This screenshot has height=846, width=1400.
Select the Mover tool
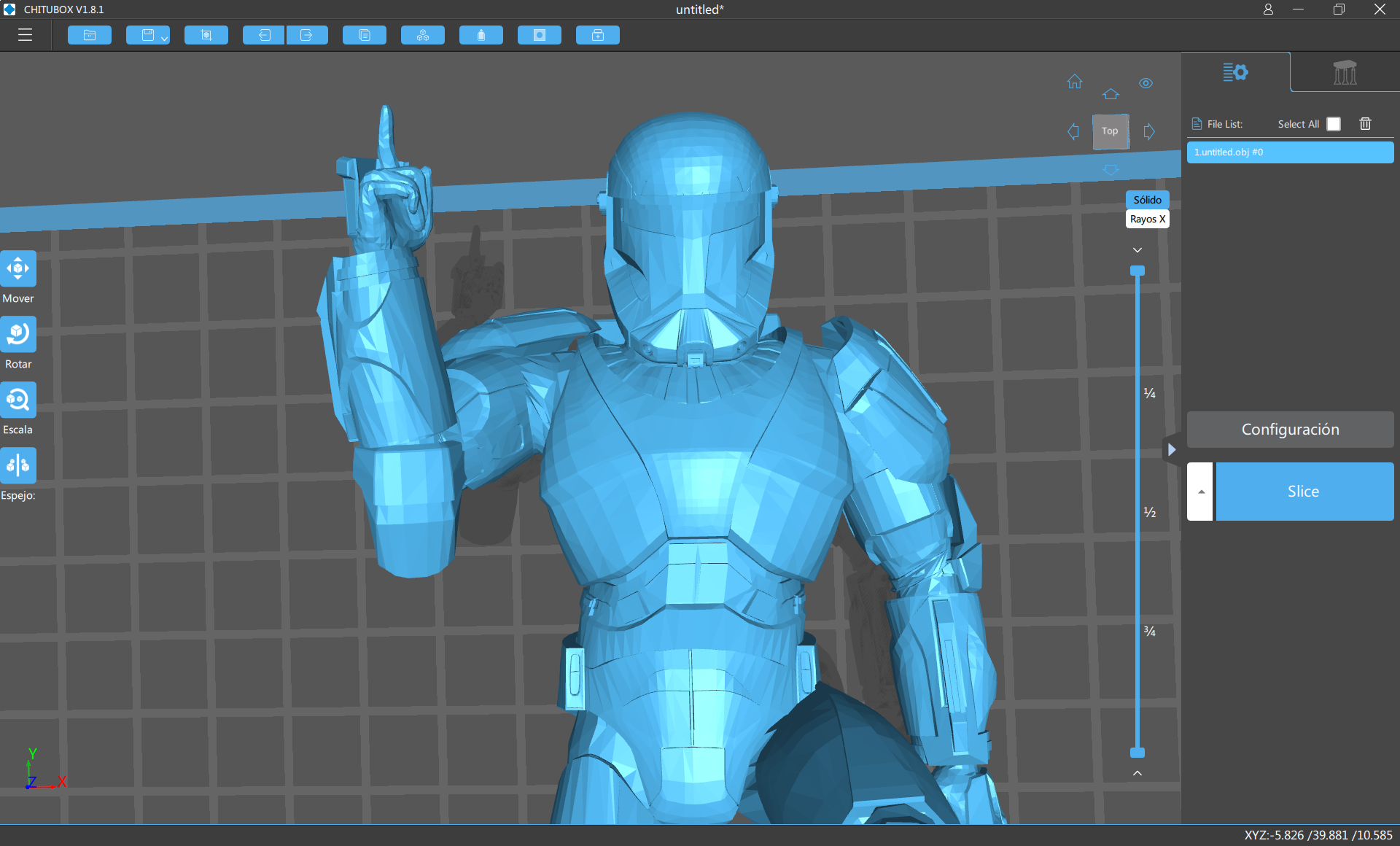click(18, 269)
